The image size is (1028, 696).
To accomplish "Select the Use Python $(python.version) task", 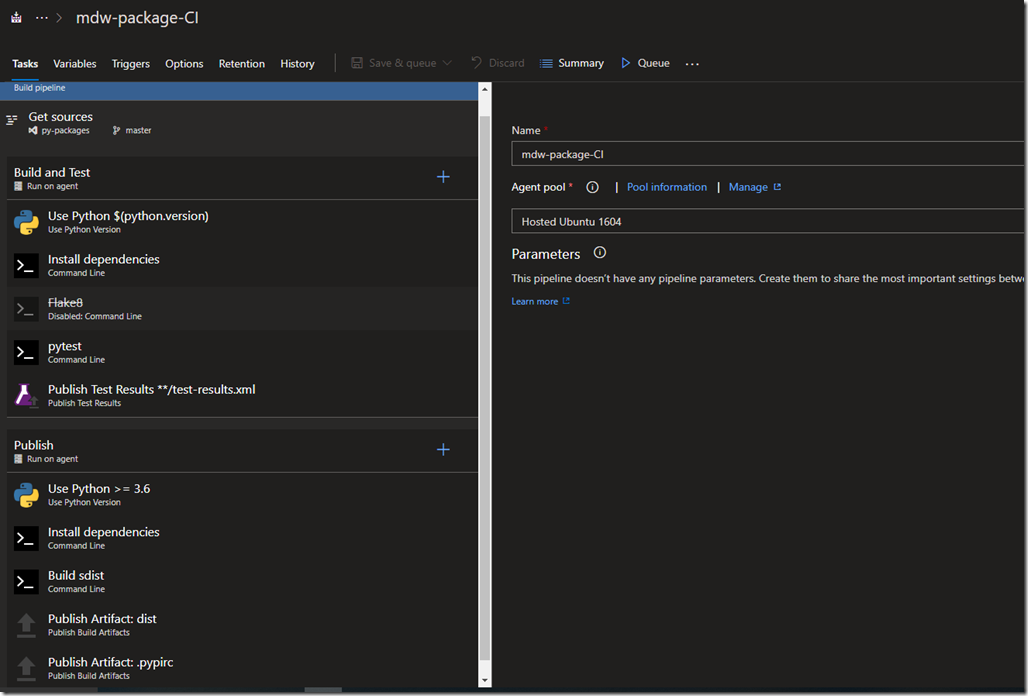I will pos(243,222).
